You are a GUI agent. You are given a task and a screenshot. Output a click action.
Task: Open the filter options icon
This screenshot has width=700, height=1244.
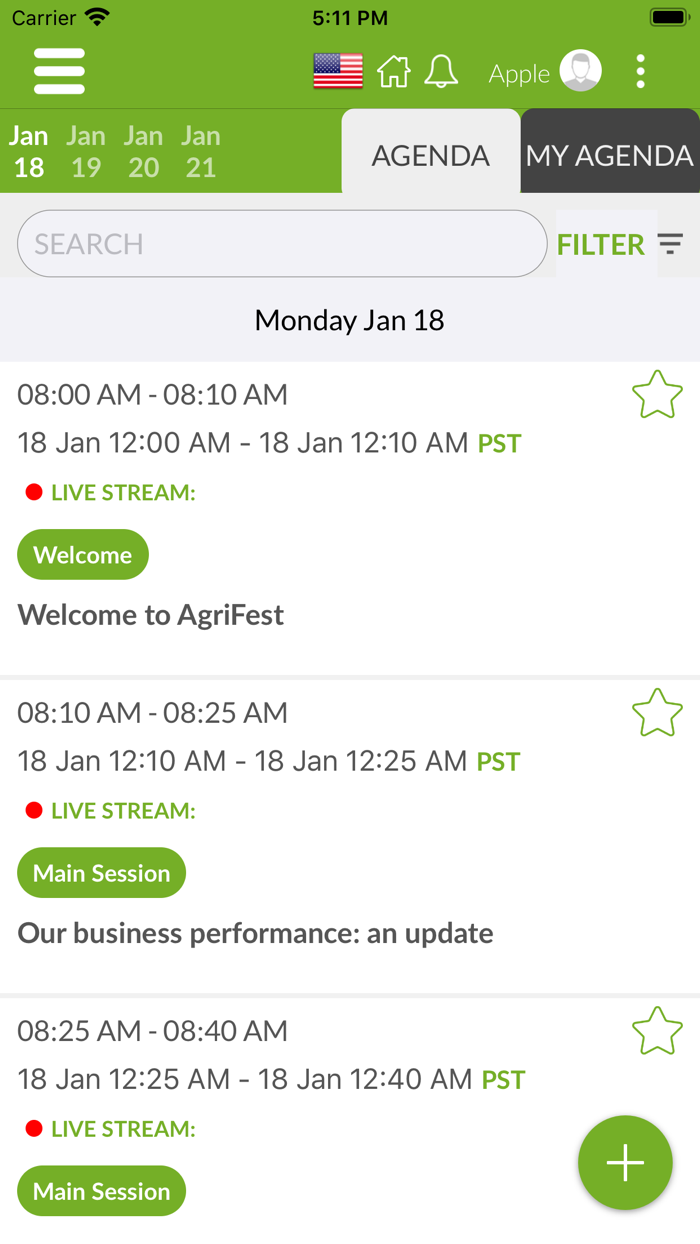click(x=670, y=244)
